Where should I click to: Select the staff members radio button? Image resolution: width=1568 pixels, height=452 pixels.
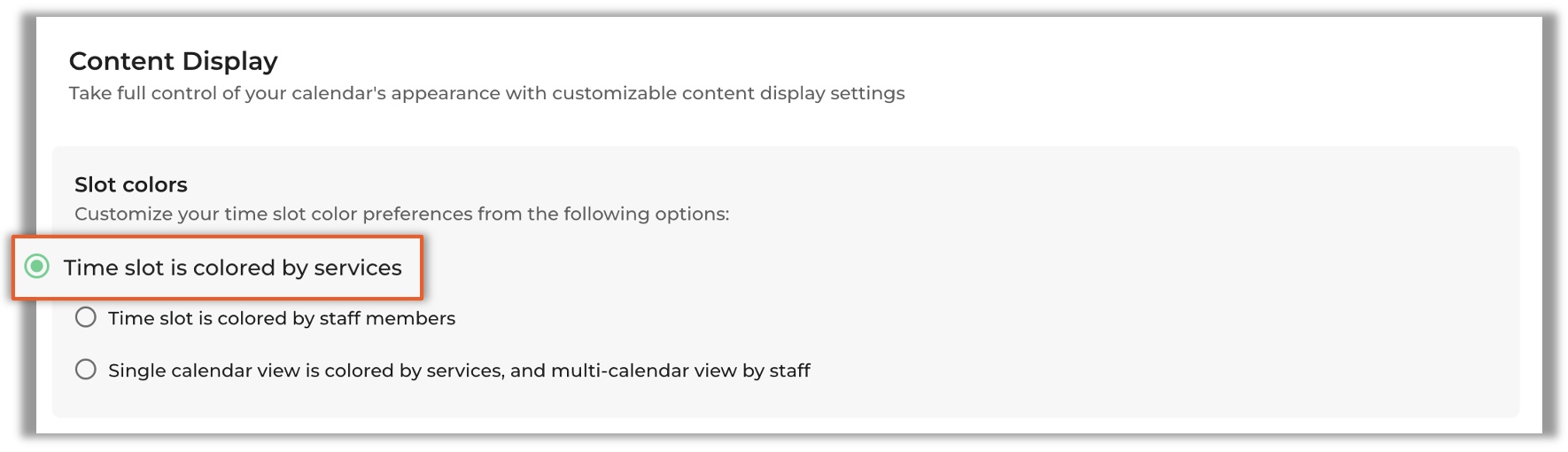click(x=86, y=317)
